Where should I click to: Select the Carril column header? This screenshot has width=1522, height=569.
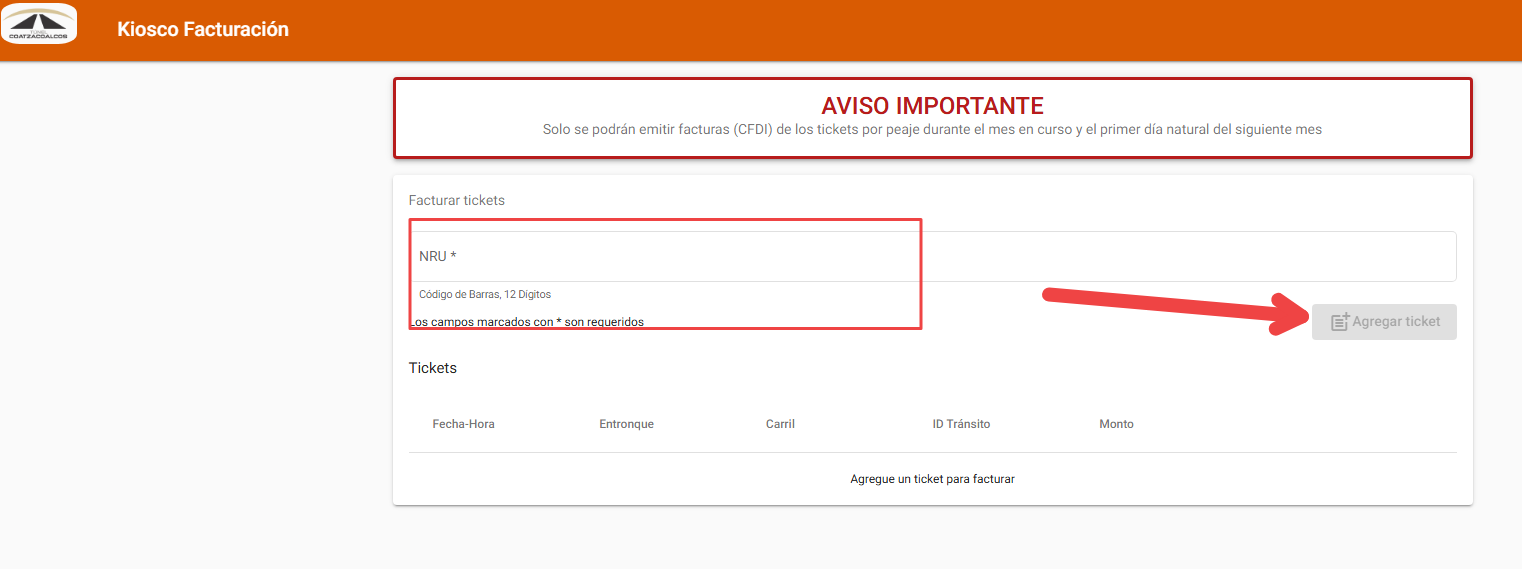pyautogui.click(x=780, y=424)
